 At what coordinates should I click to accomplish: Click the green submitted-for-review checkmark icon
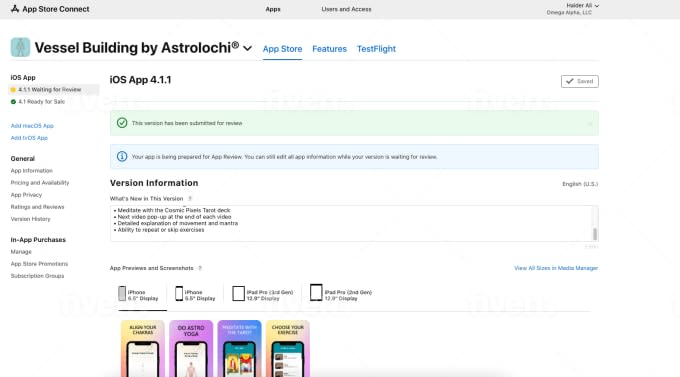point(122,123)
